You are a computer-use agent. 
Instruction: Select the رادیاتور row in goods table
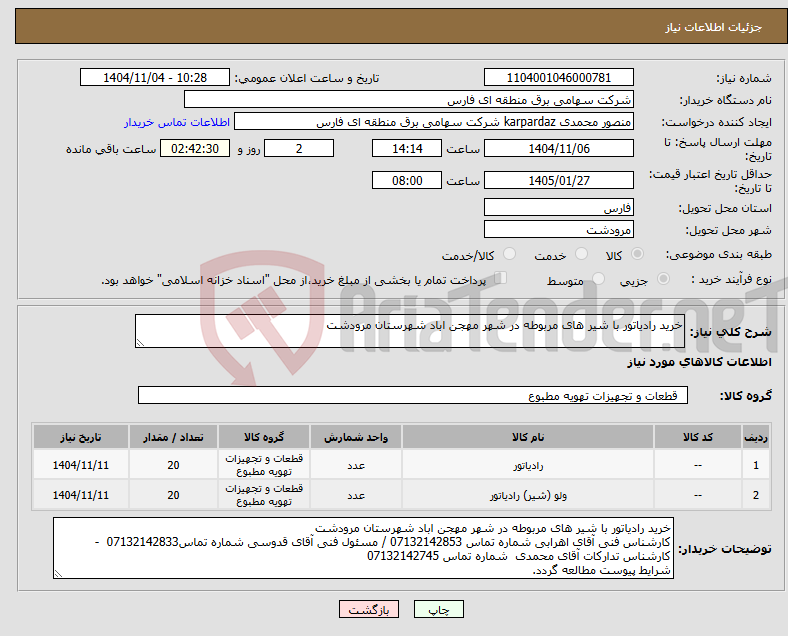[x=402, y=465]
